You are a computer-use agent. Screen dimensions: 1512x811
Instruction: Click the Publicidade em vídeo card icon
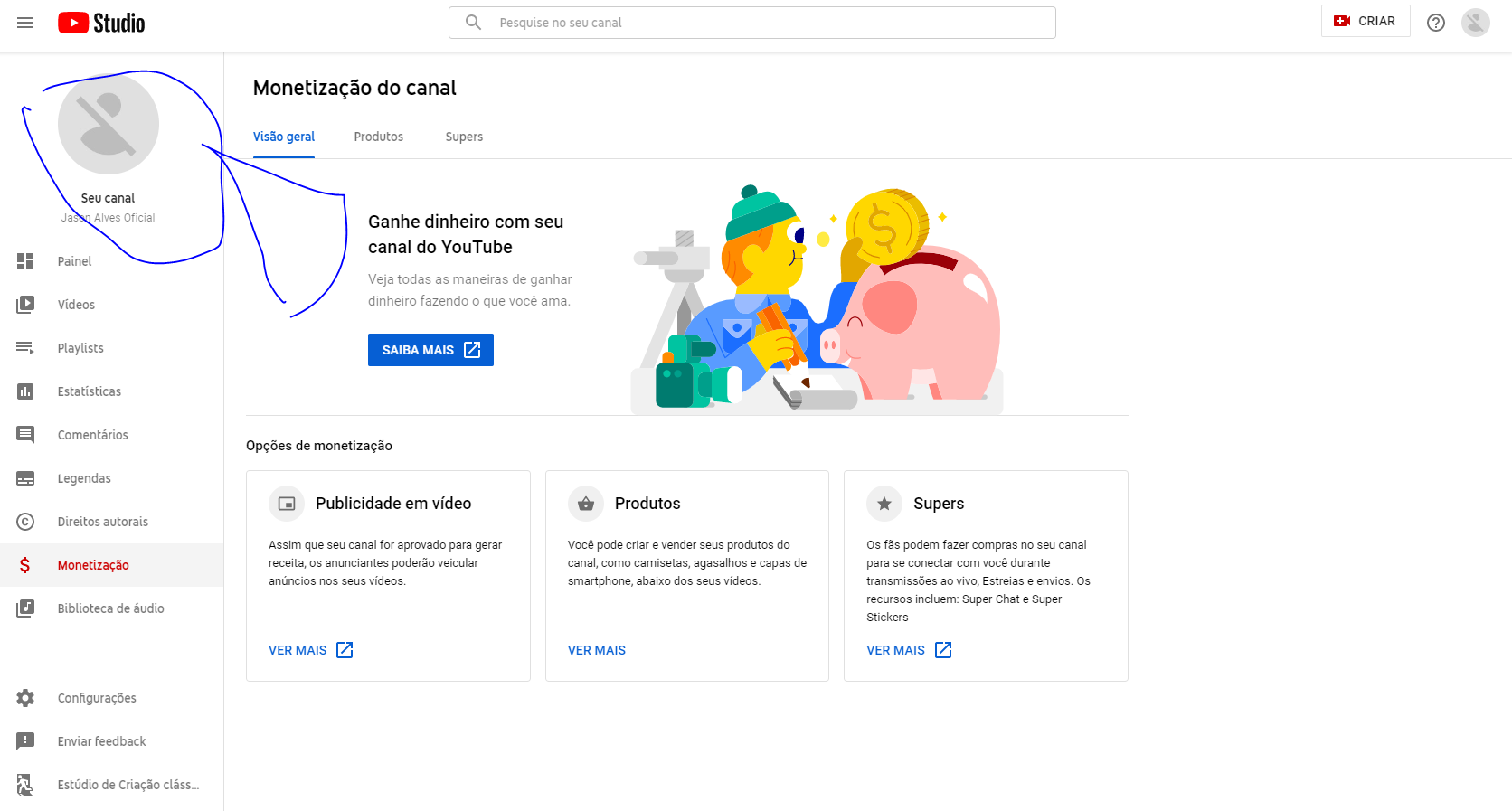click(287, 504)
